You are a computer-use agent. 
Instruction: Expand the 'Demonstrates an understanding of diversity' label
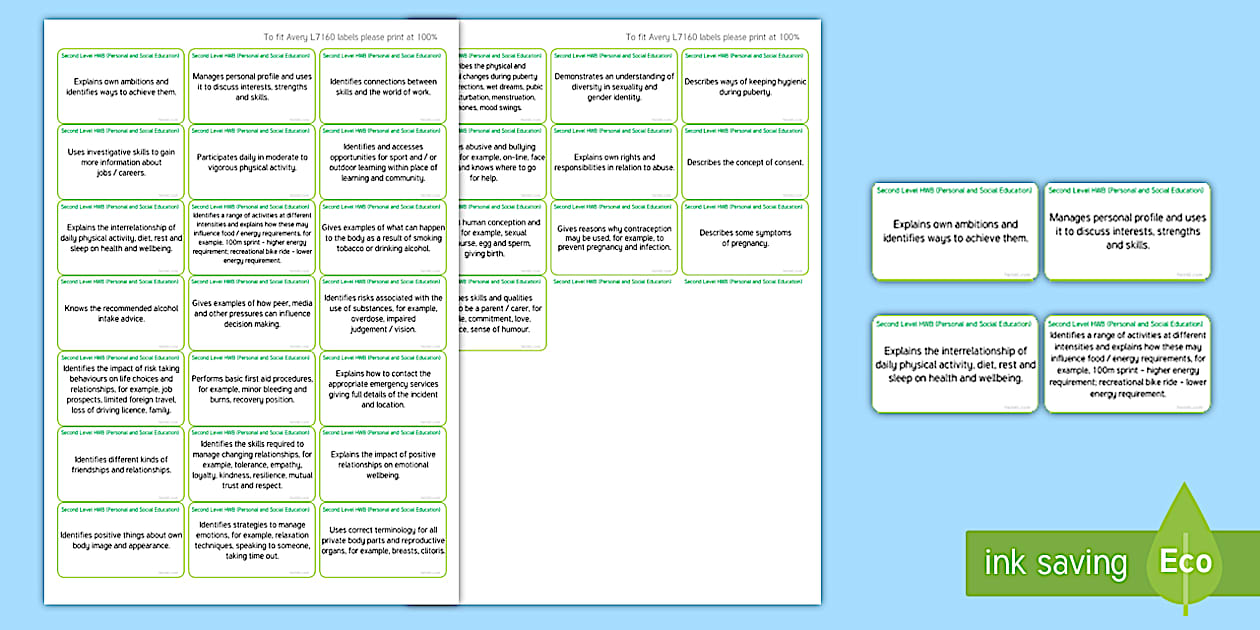tap(613, 87)
